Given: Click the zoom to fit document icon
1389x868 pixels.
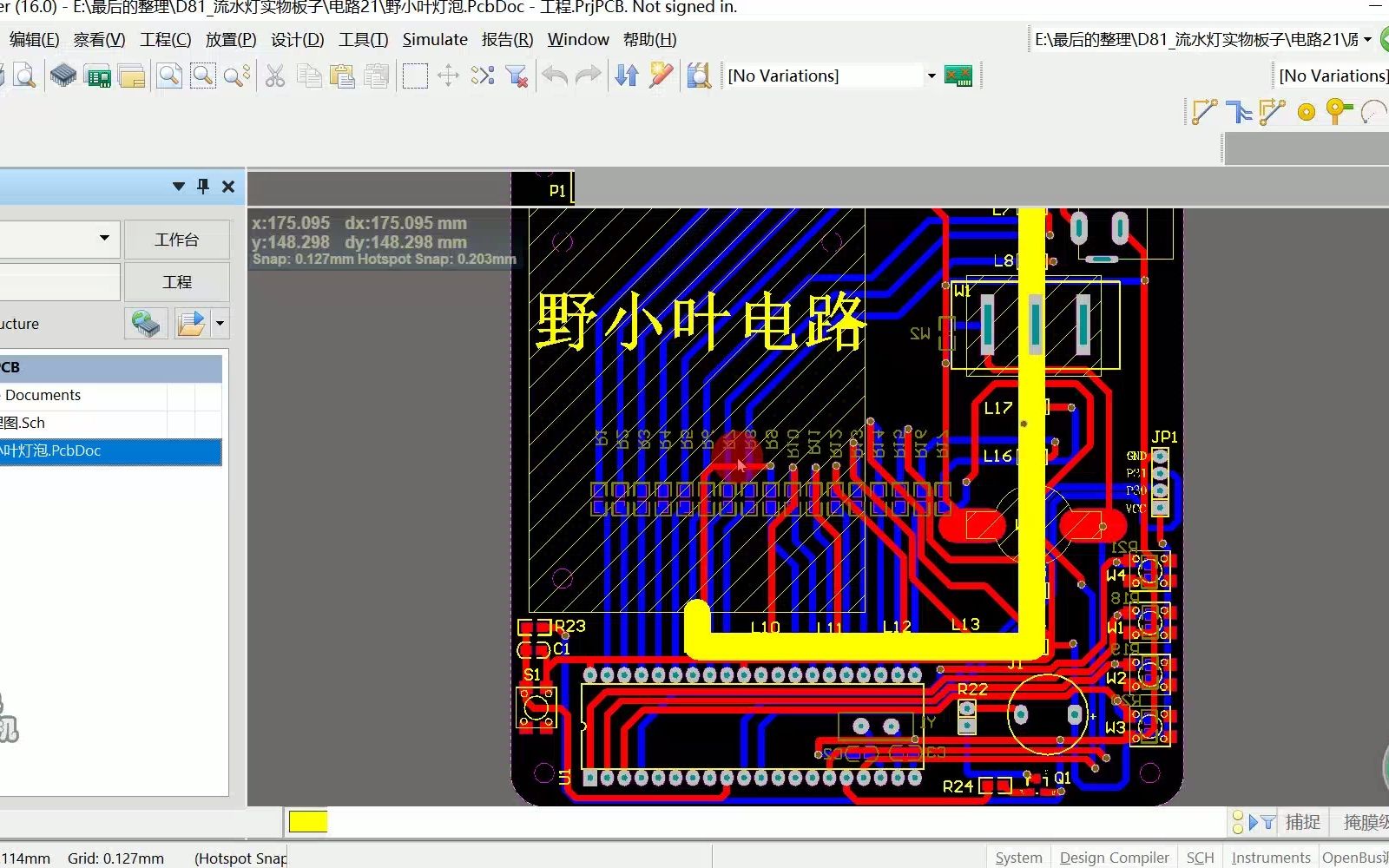Looking at the screenshot, I should [169, 76].
